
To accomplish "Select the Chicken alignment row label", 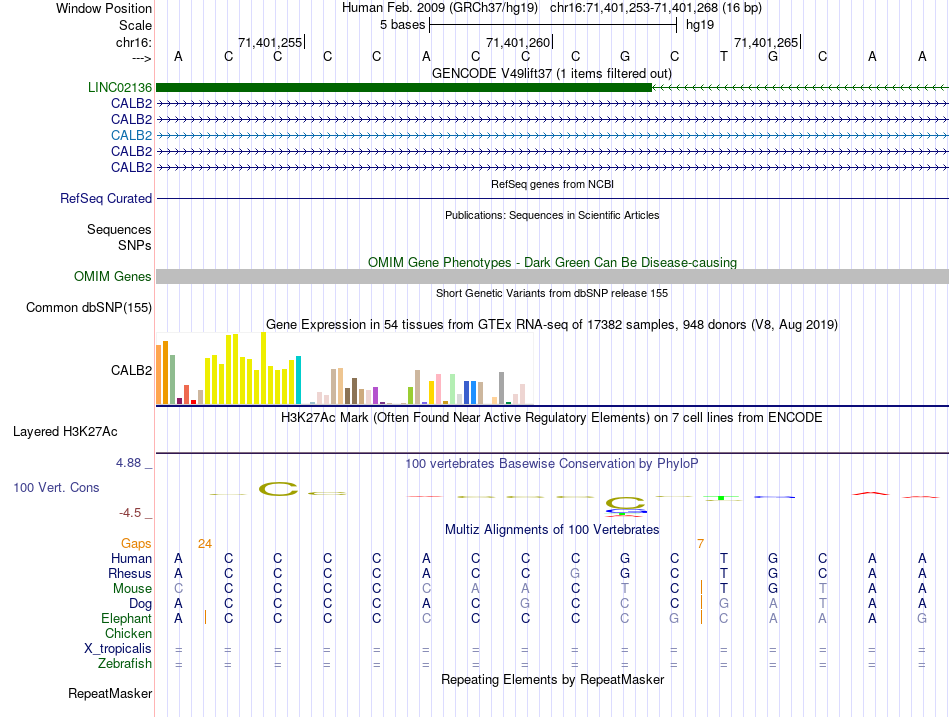I will click(x=128, y=633).
